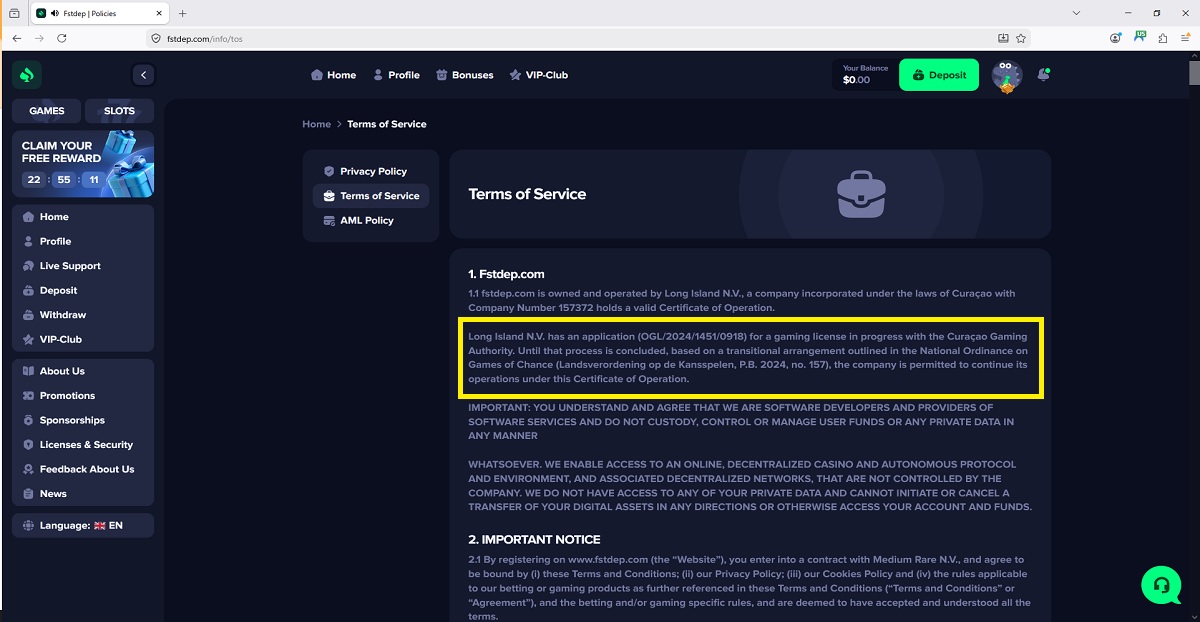Open the SLOTS tab in the sidebar

point(119,111)
